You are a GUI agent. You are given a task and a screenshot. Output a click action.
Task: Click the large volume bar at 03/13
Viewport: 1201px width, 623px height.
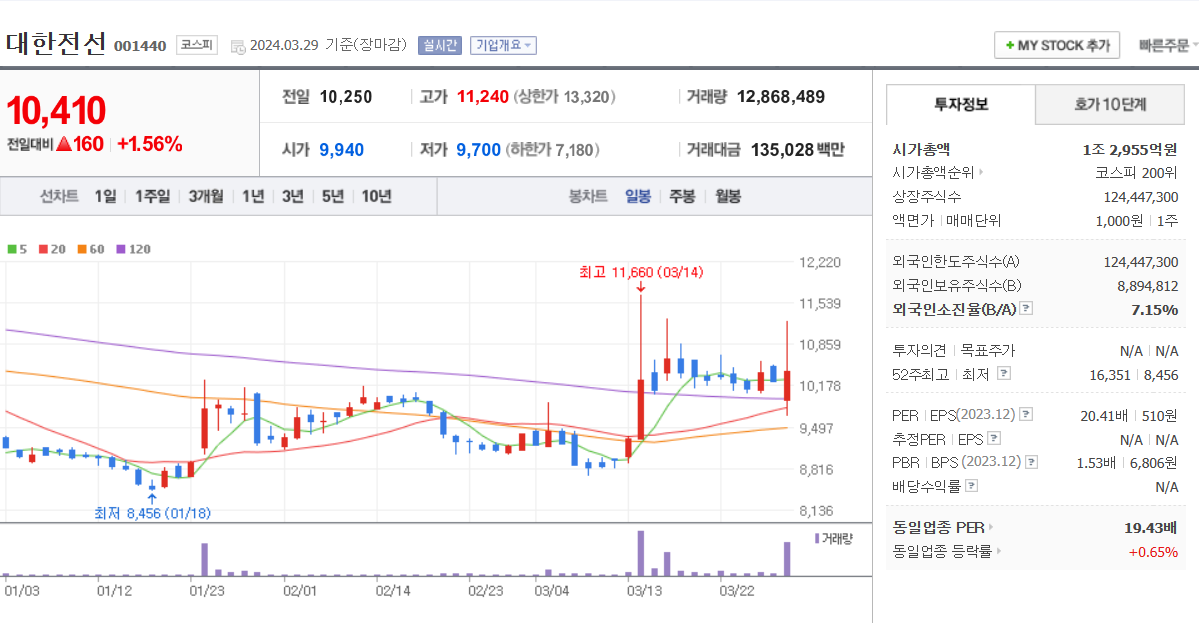640,553
